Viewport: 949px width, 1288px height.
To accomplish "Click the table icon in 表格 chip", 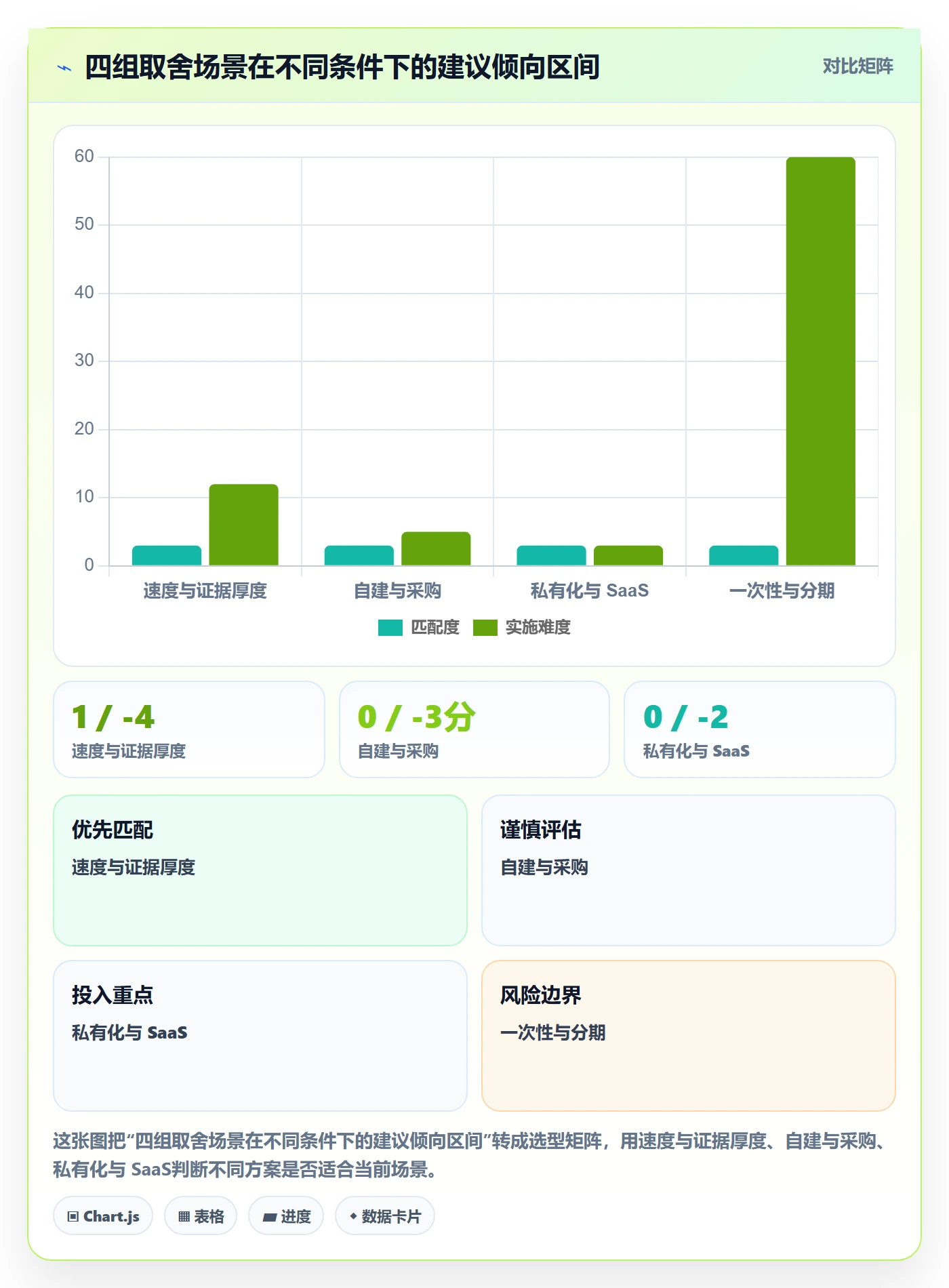I will coord(184,1217).
